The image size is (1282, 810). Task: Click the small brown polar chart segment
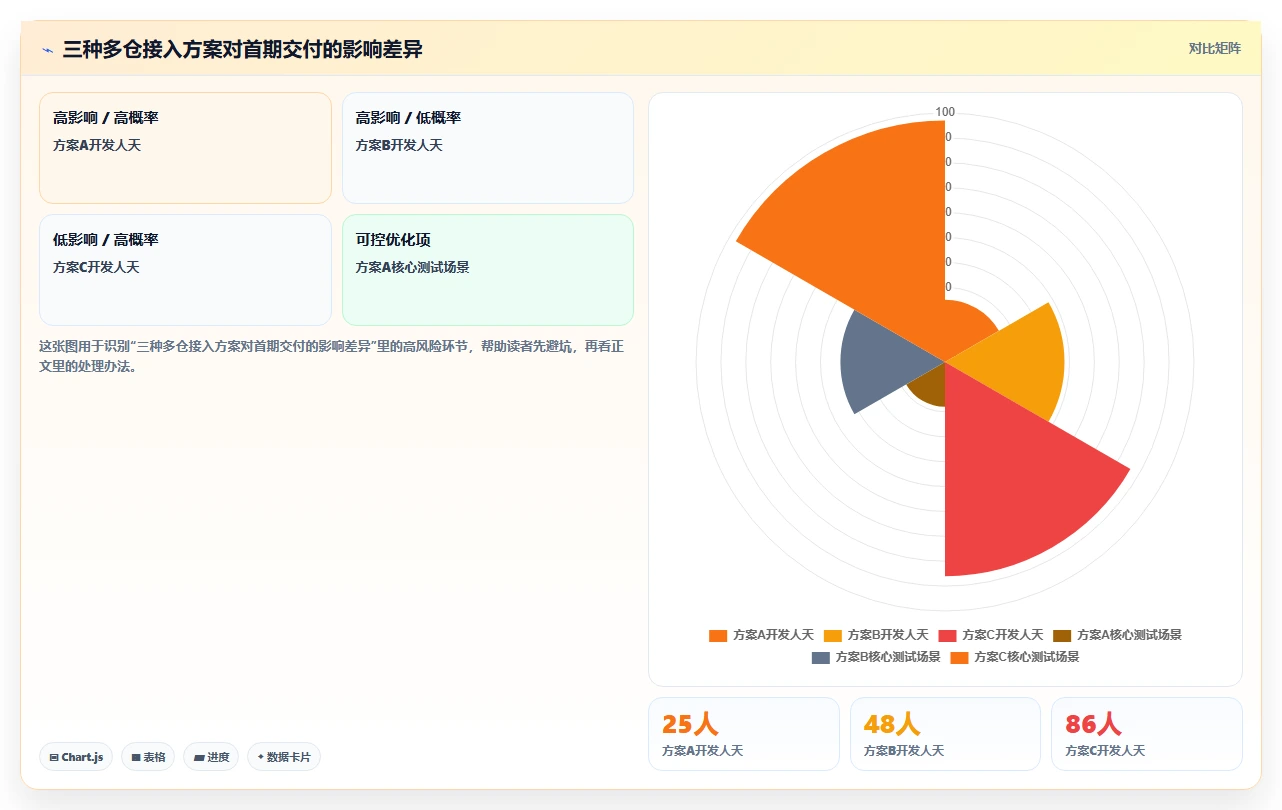[x=930, y=388]
